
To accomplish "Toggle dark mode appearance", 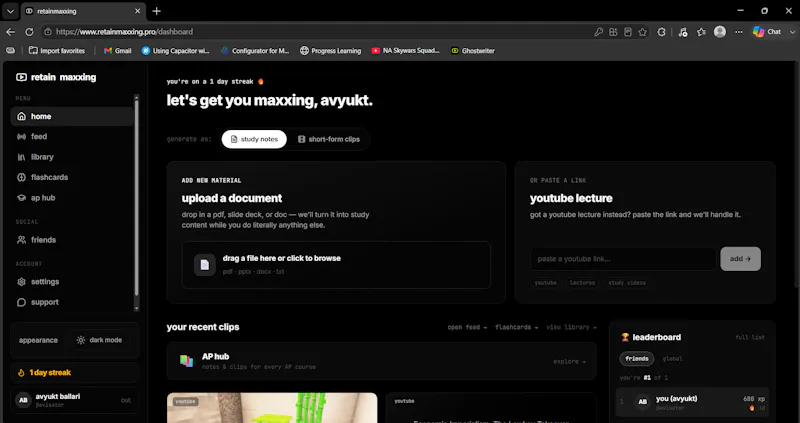I will coord(99,340).
